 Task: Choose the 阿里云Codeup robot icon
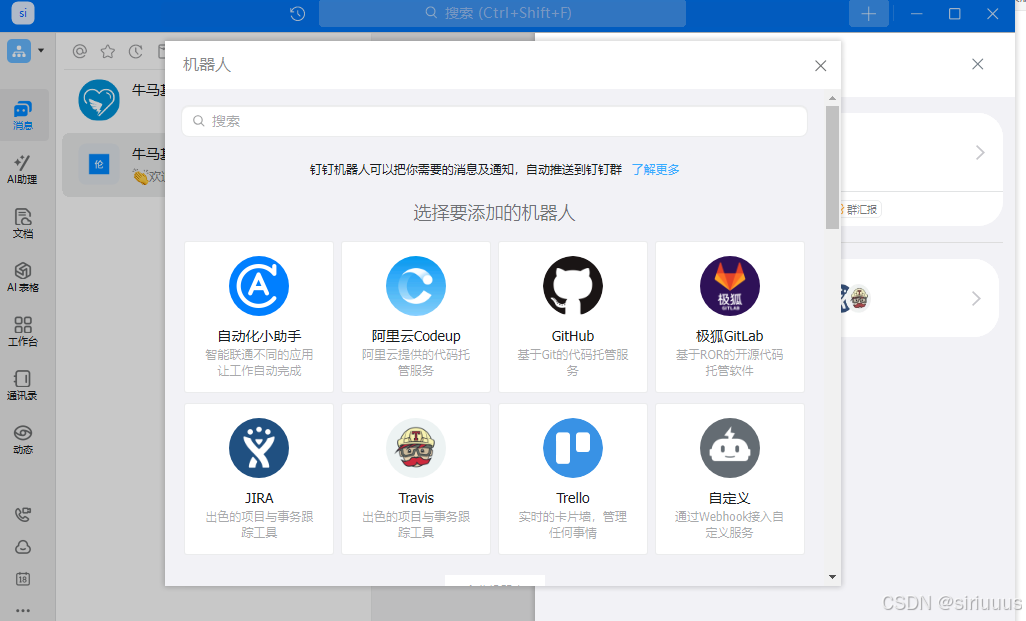click(x=416, y=286)
